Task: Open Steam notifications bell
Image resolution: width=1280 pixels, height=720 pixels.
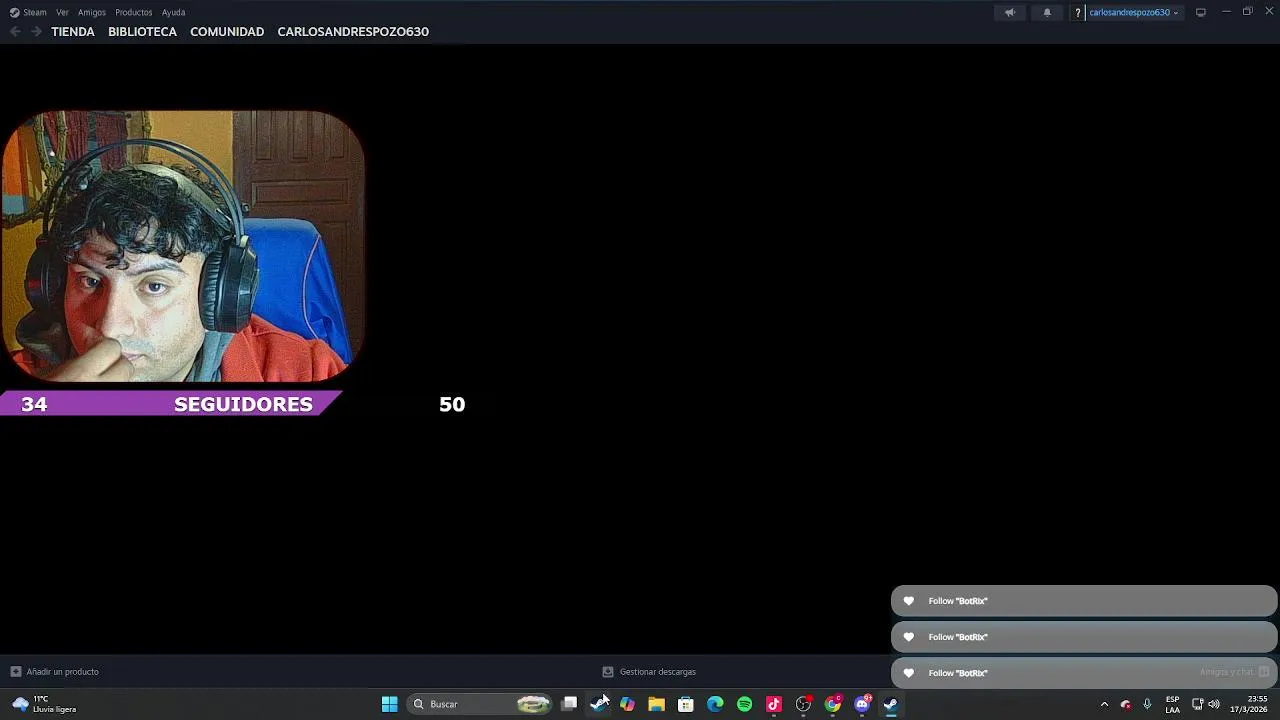Action: pyautogui.click(x=1047, y=12)
